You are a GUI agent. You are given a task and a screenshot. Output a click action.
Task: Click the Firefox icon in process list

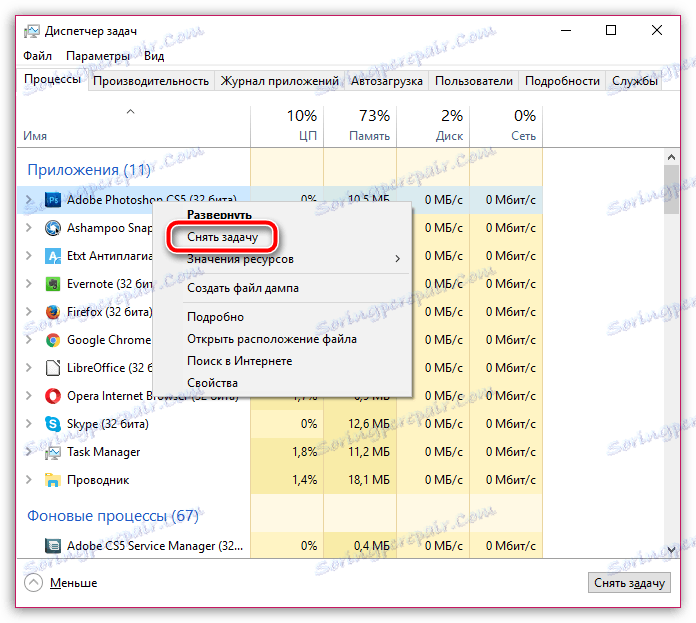tap(53, 312)
